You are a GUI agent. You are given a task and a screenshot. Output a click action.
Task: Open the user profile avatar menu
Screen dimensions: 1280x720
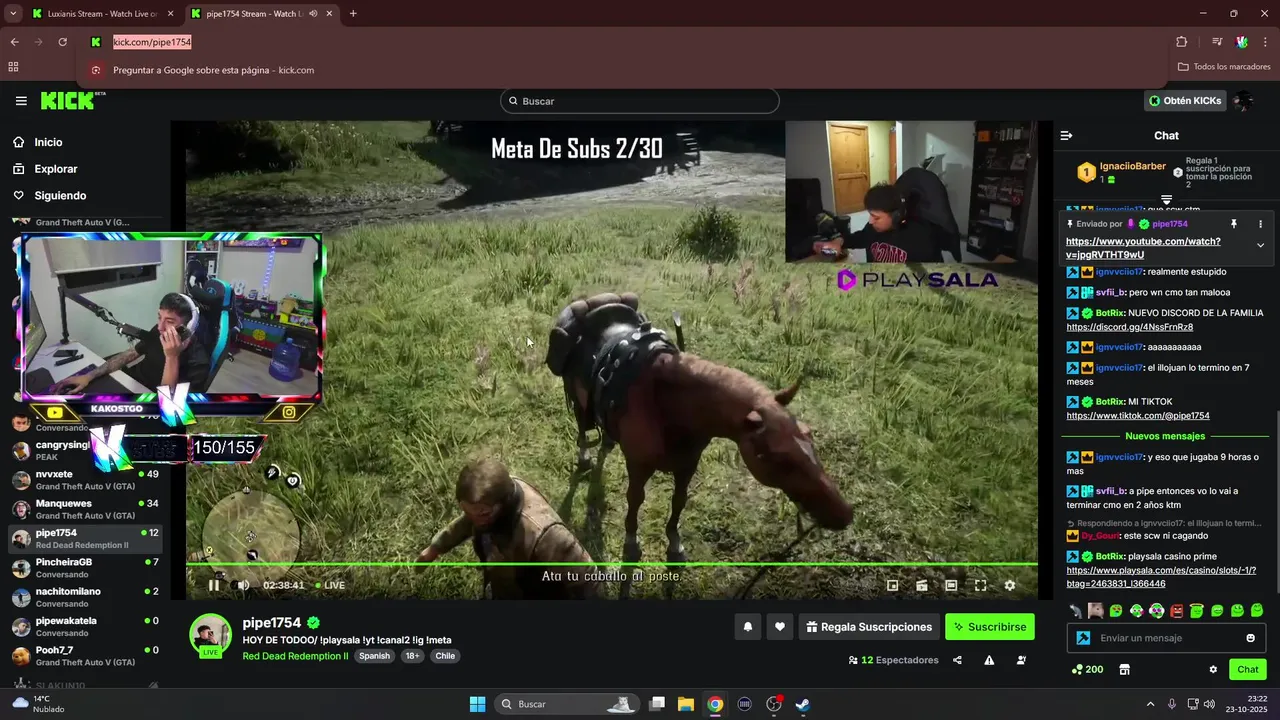click(1243, 101)
